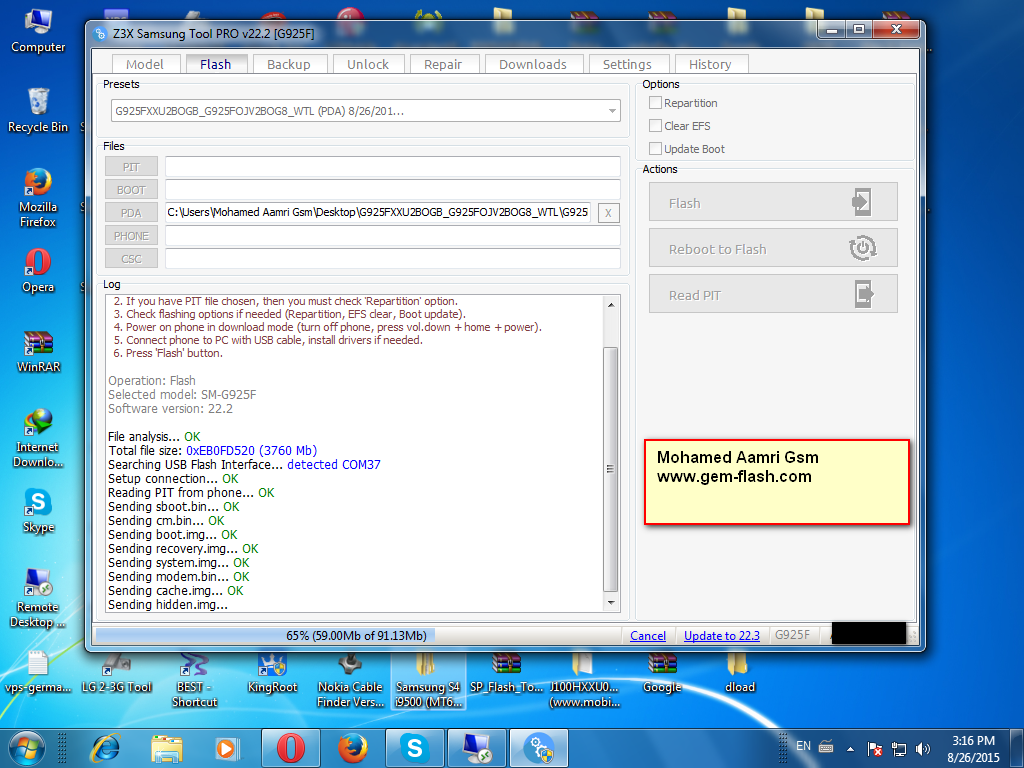Image resolution: width=1024 pixels, height=768 pixels.
Task: Click the log scroll up arrow
Action: pos(611,305)
